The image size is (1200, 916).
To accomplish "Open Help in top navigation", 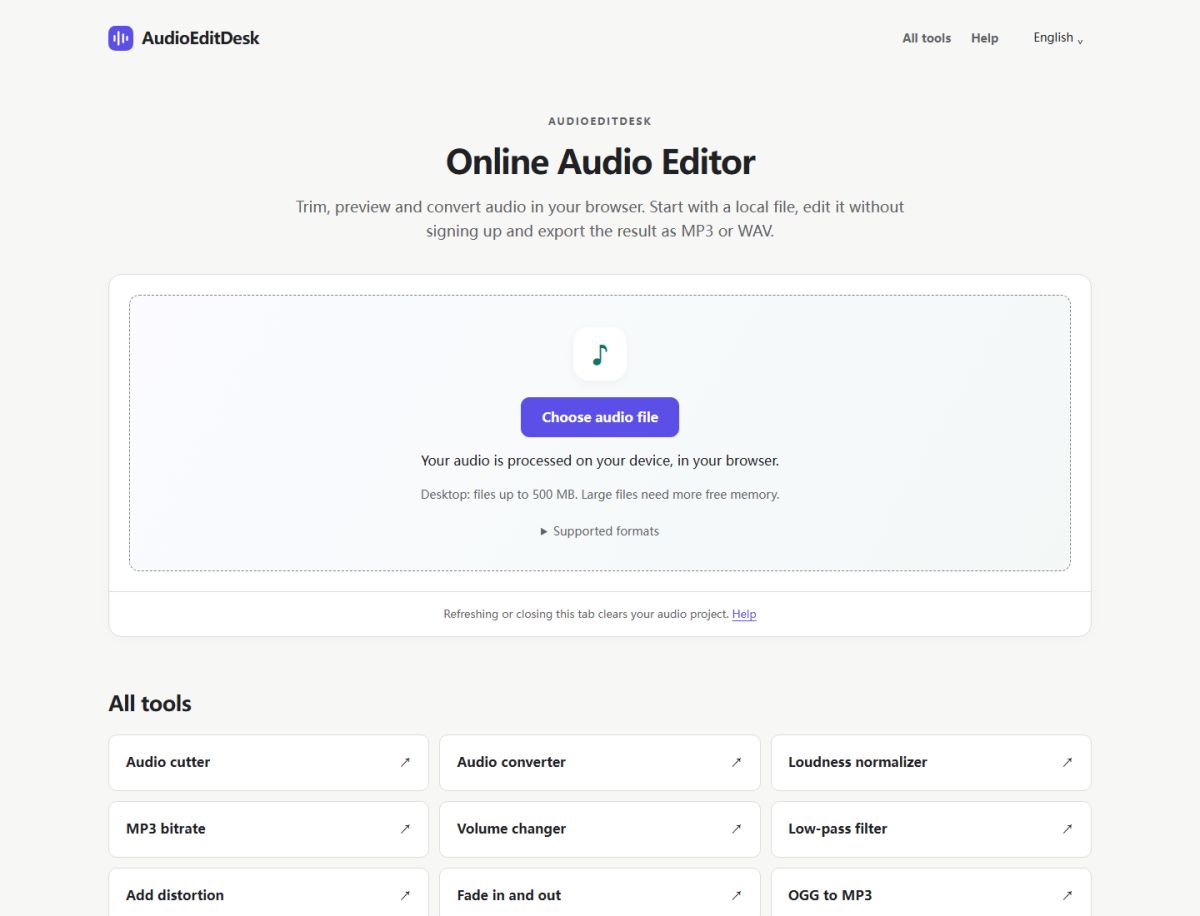I will click(x=985, y=38).
